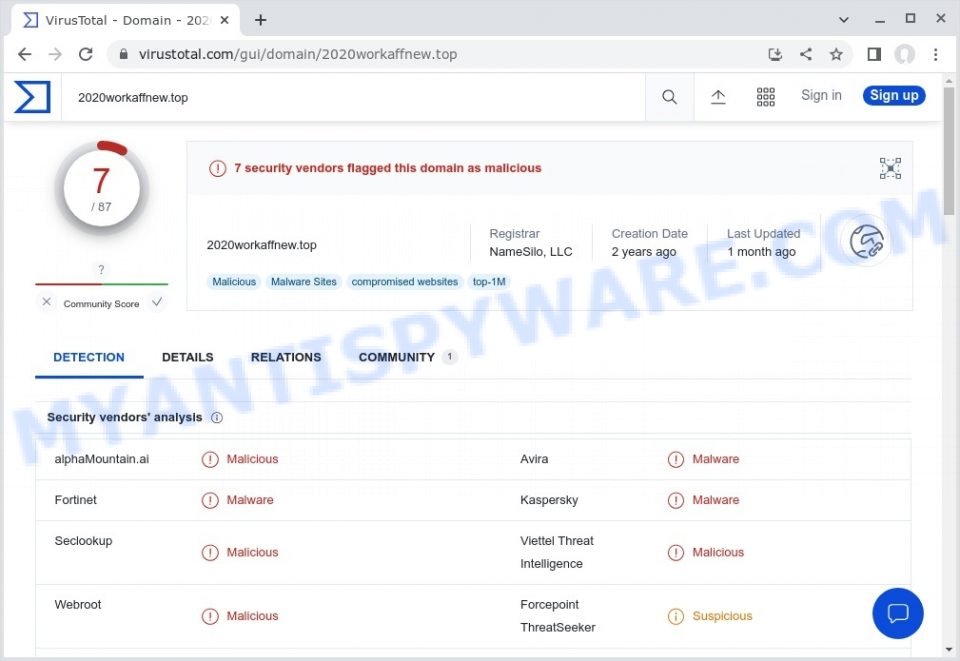Switch to the COMMUNITY tab
960x661 pixels.
click(x=407, y=357)
